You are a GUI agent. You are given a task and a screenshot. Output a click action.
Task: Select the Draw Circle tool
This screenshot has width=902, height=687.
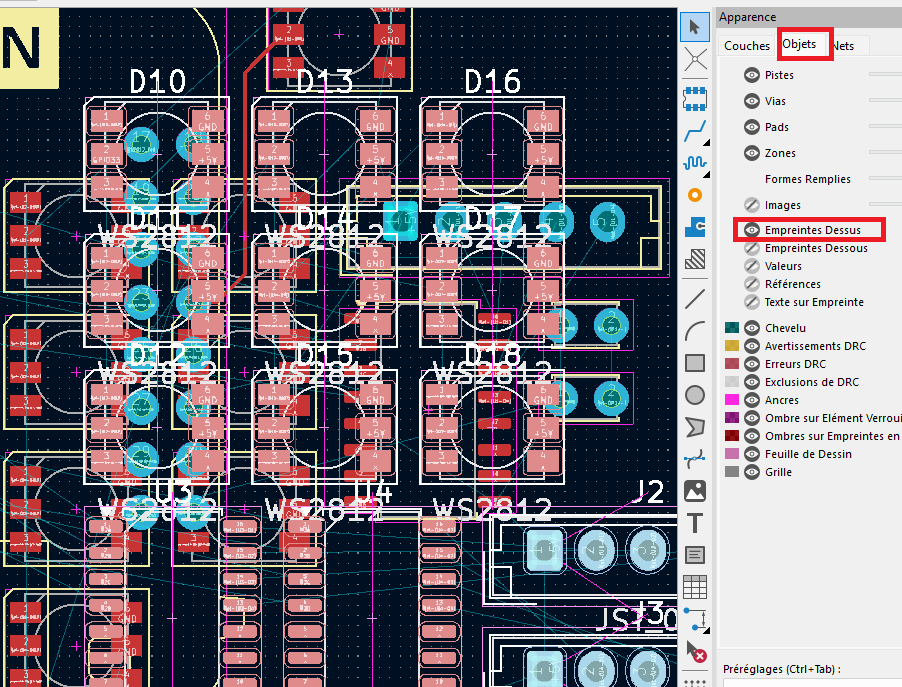pos(695,395)
